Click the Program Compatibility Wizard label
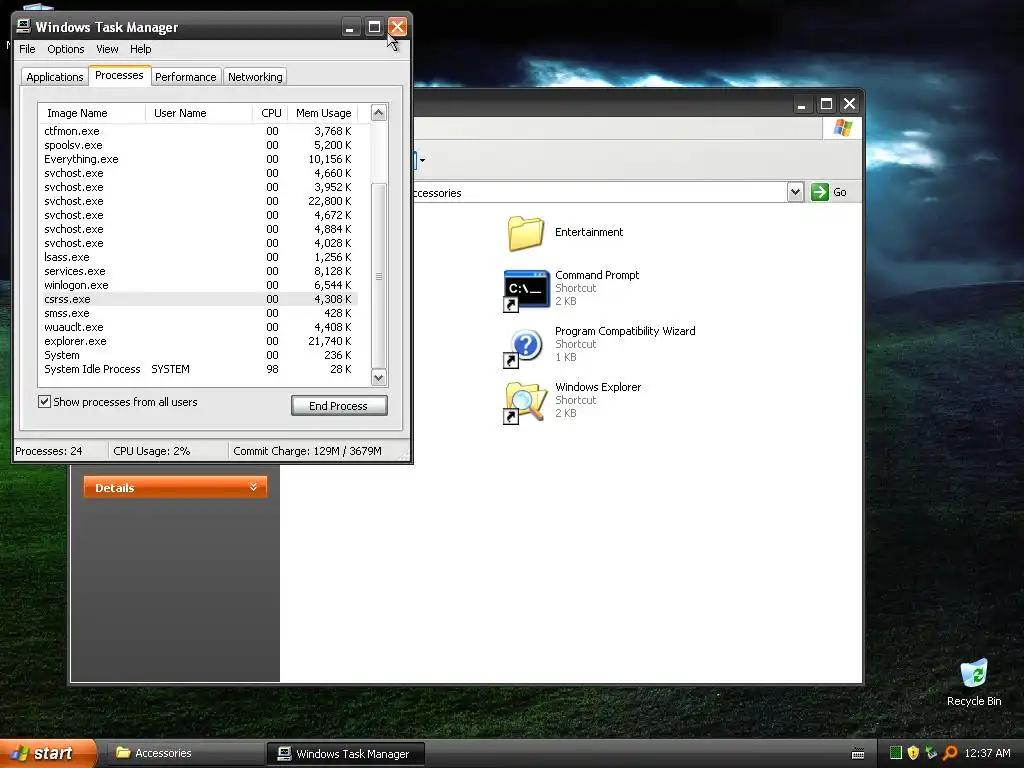Image resolution: width=1024 pixels, height=768 pixels. pyautogui.click(x=625, y=331)
